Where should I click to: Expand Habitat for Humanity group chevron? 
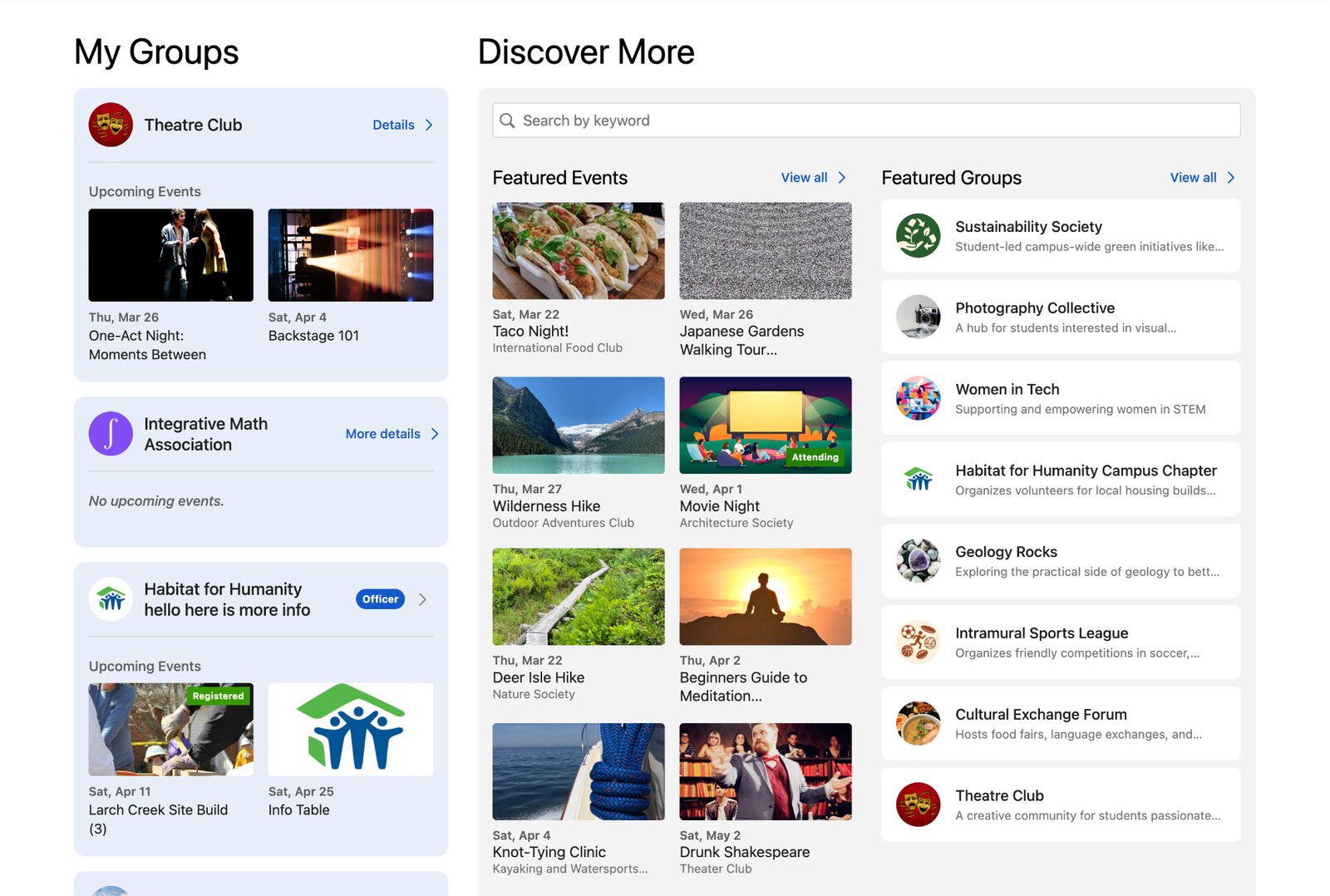[423, 599]
